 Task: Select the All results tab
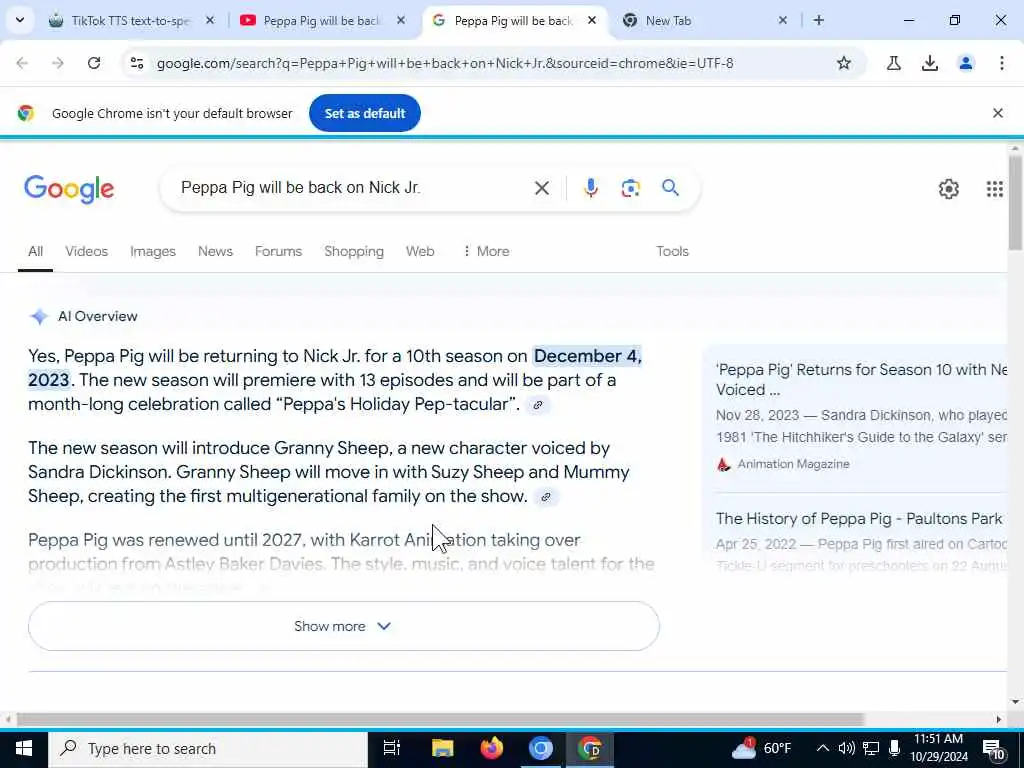(35, 251)
